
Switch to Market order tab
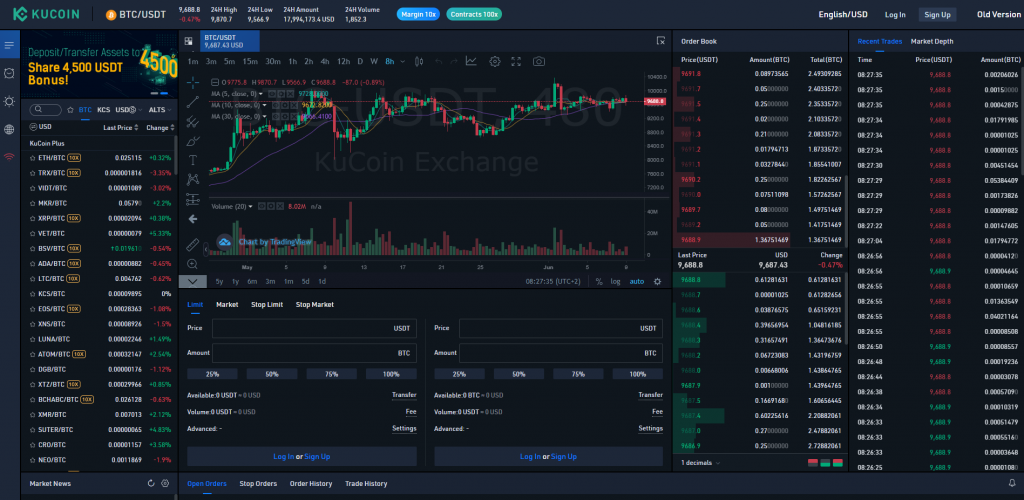click(227, 305)
